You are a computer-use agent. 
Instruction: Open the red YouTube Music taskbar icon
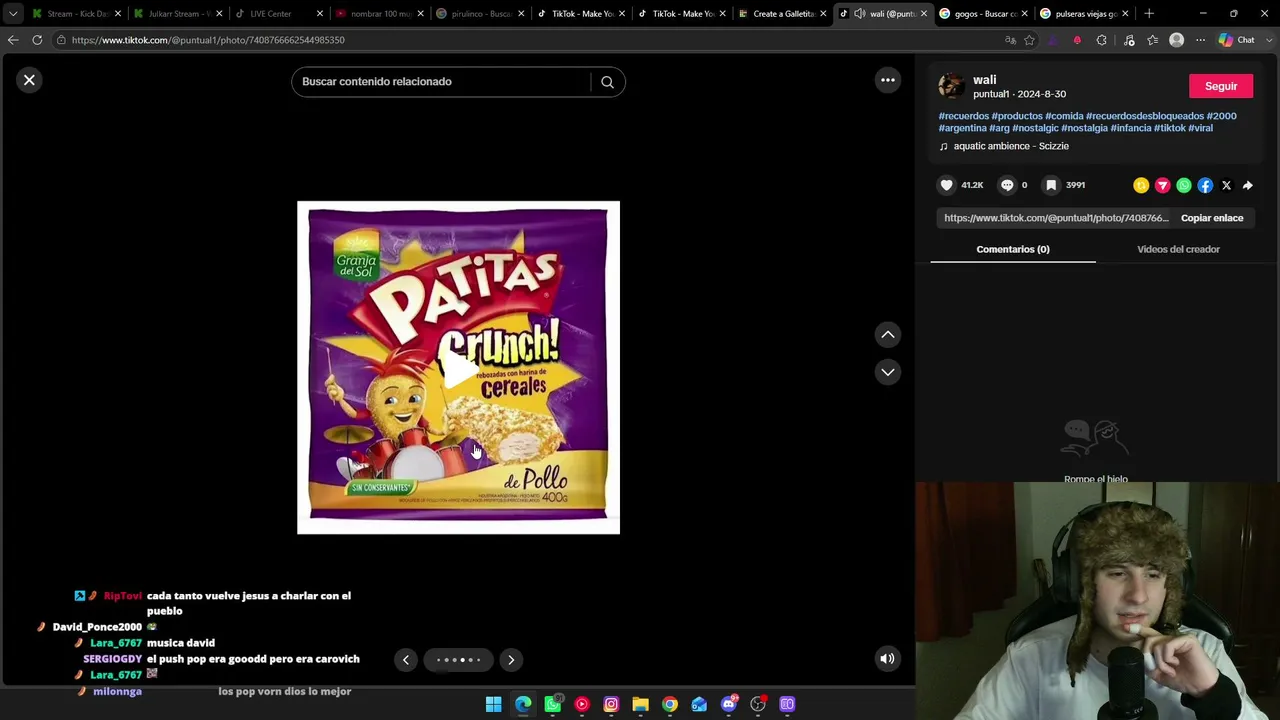[x=582, y=704]
